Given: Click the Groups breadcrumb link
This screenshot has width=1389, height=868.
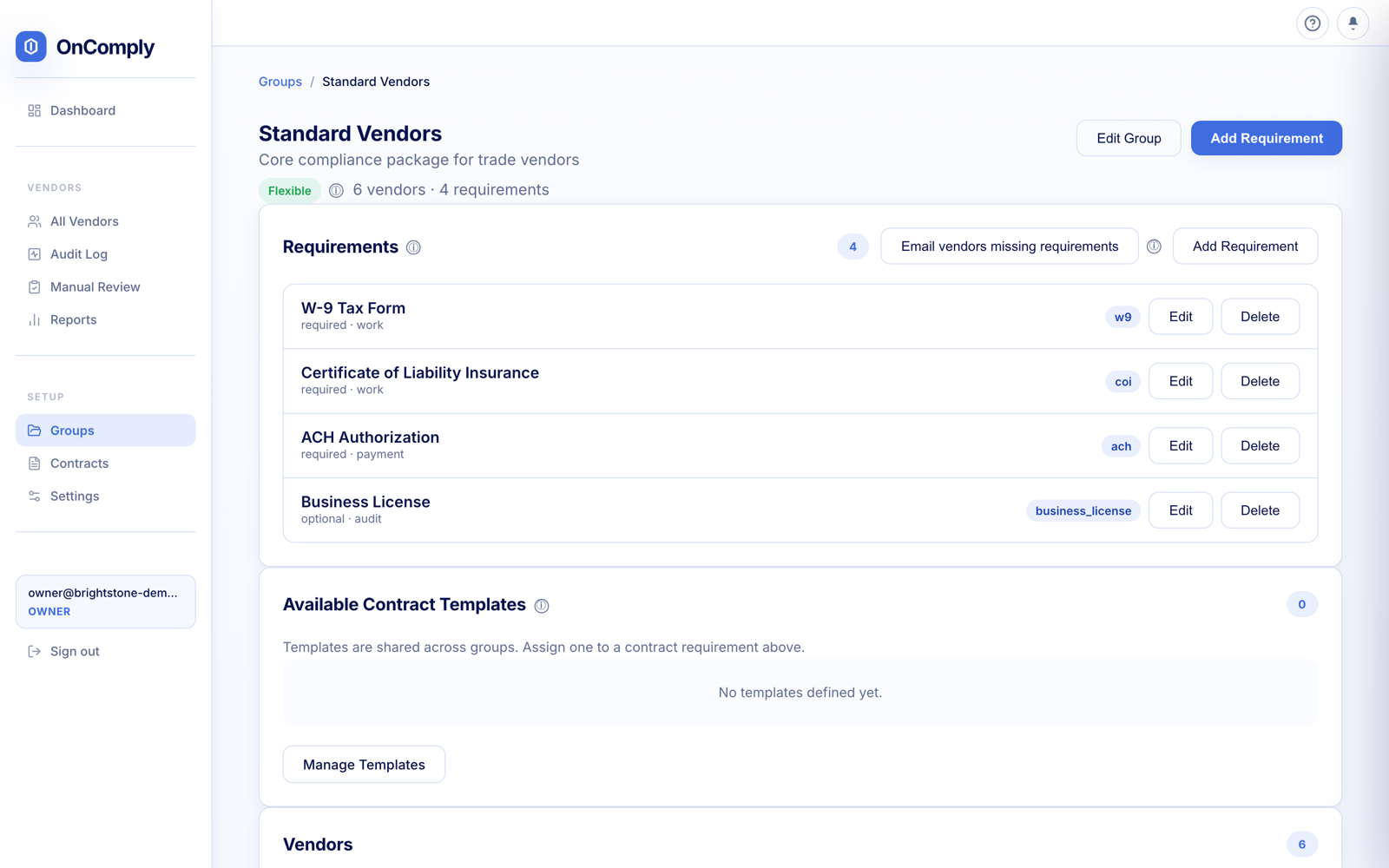Looking at the screenshot, I should point(280,82).
